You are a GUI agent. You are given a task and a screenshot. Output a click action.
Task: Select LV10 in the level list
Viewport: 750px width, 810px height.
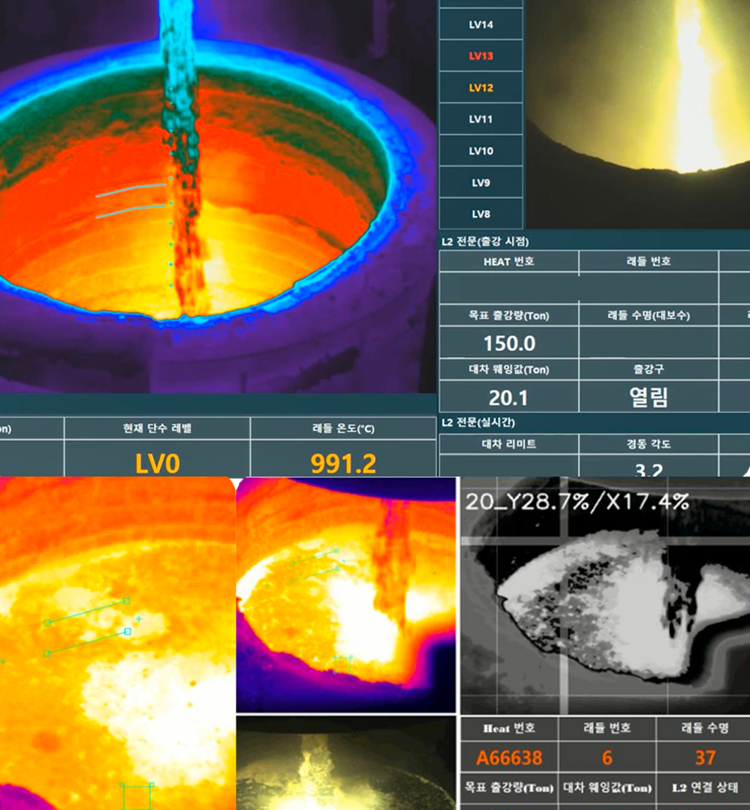[x=481, y=151]
